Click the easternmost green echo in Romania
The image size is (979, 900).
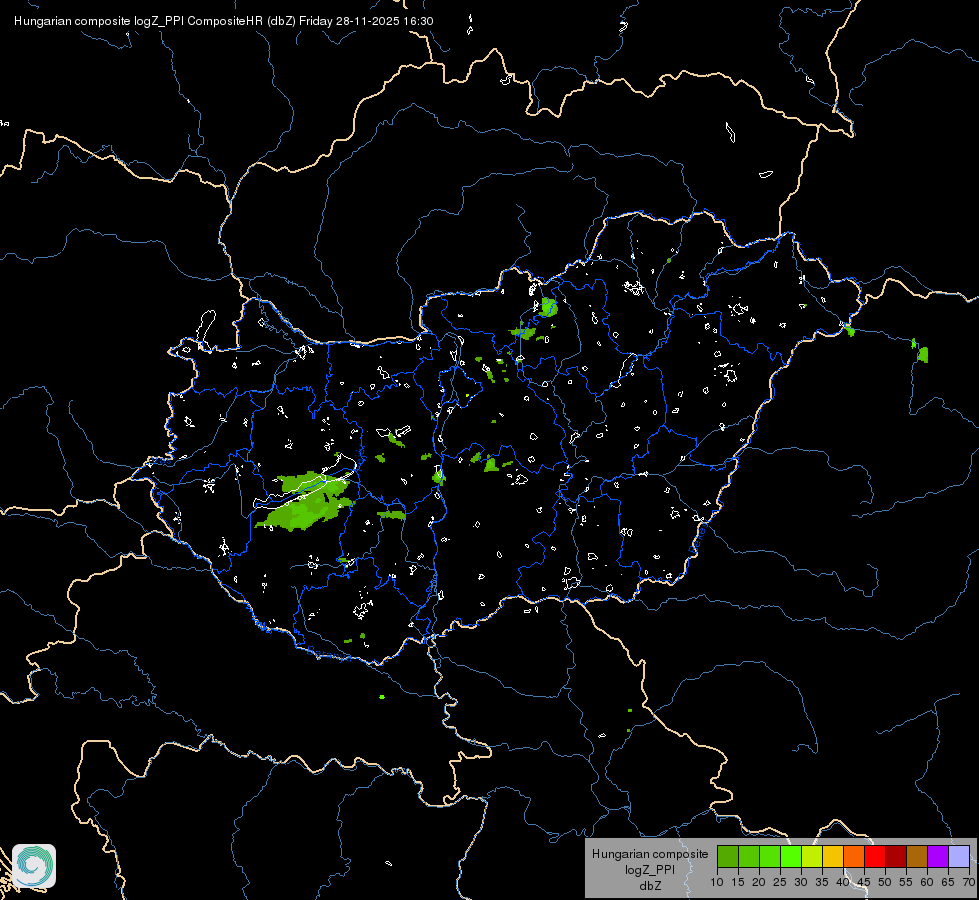[923, 355]
